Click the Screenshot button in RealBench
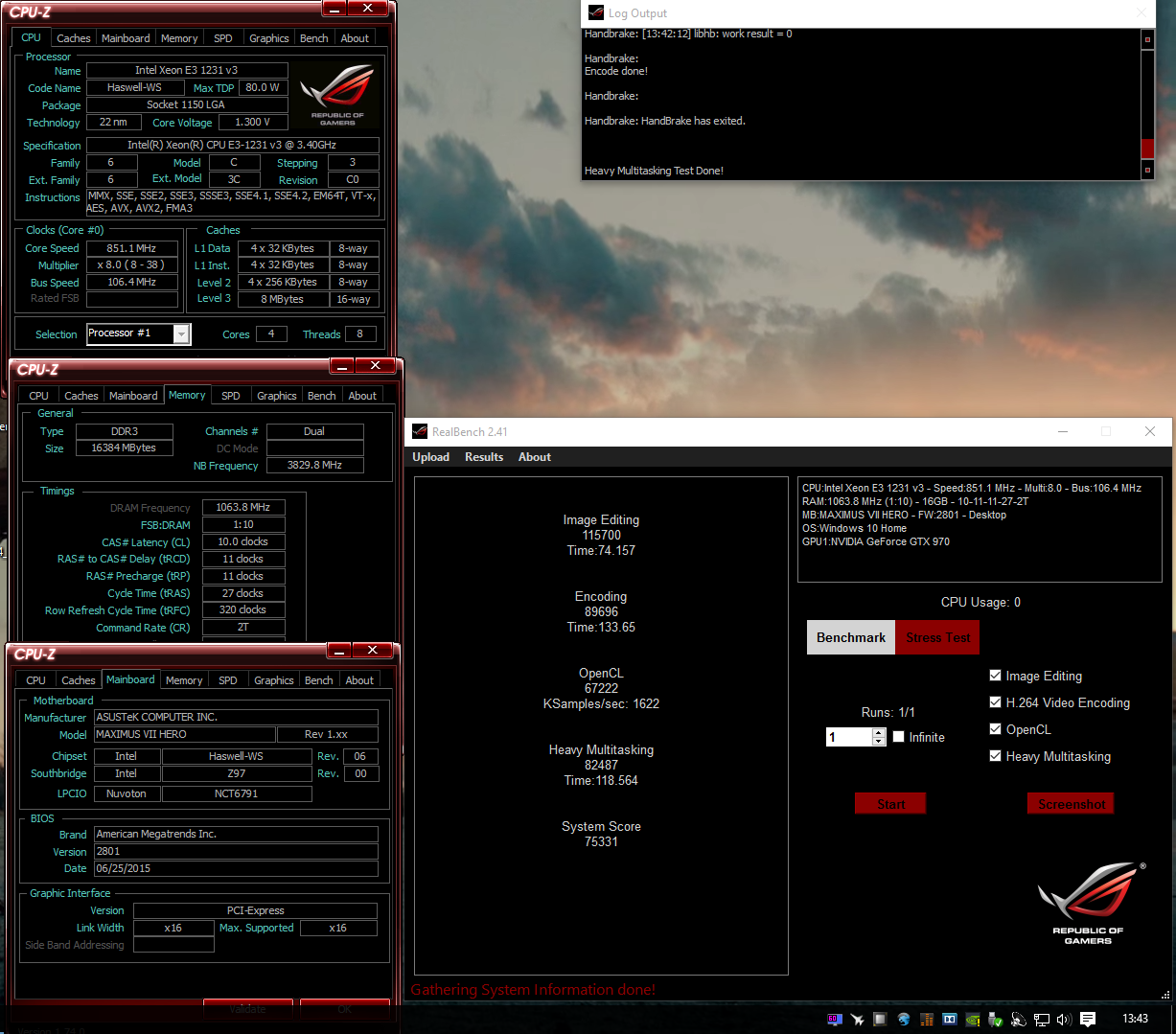This screenshot has height=1034, width=1176. pyautogui.click(x=1071, y=804)
